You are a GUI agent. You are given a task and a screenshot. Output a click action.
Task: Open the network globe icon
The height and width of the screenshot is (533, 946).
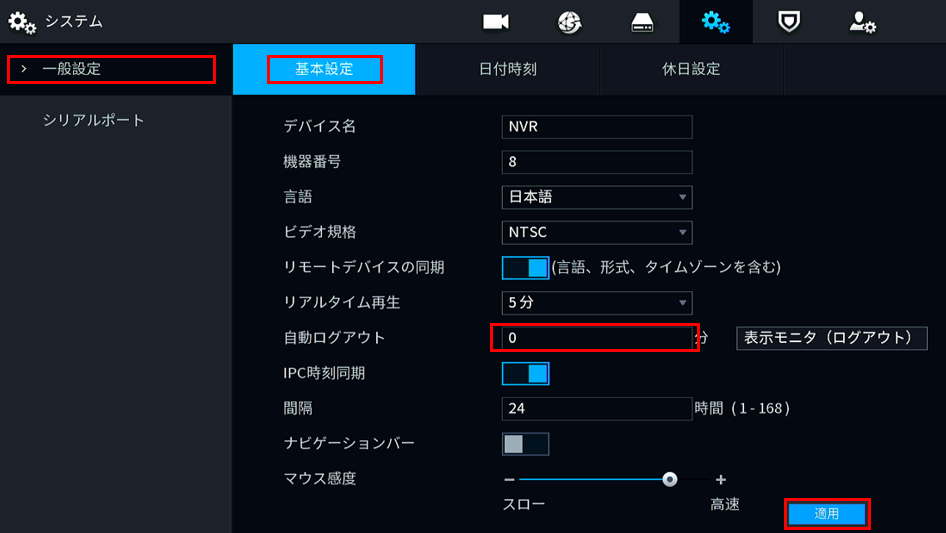[x=570, y=22]
